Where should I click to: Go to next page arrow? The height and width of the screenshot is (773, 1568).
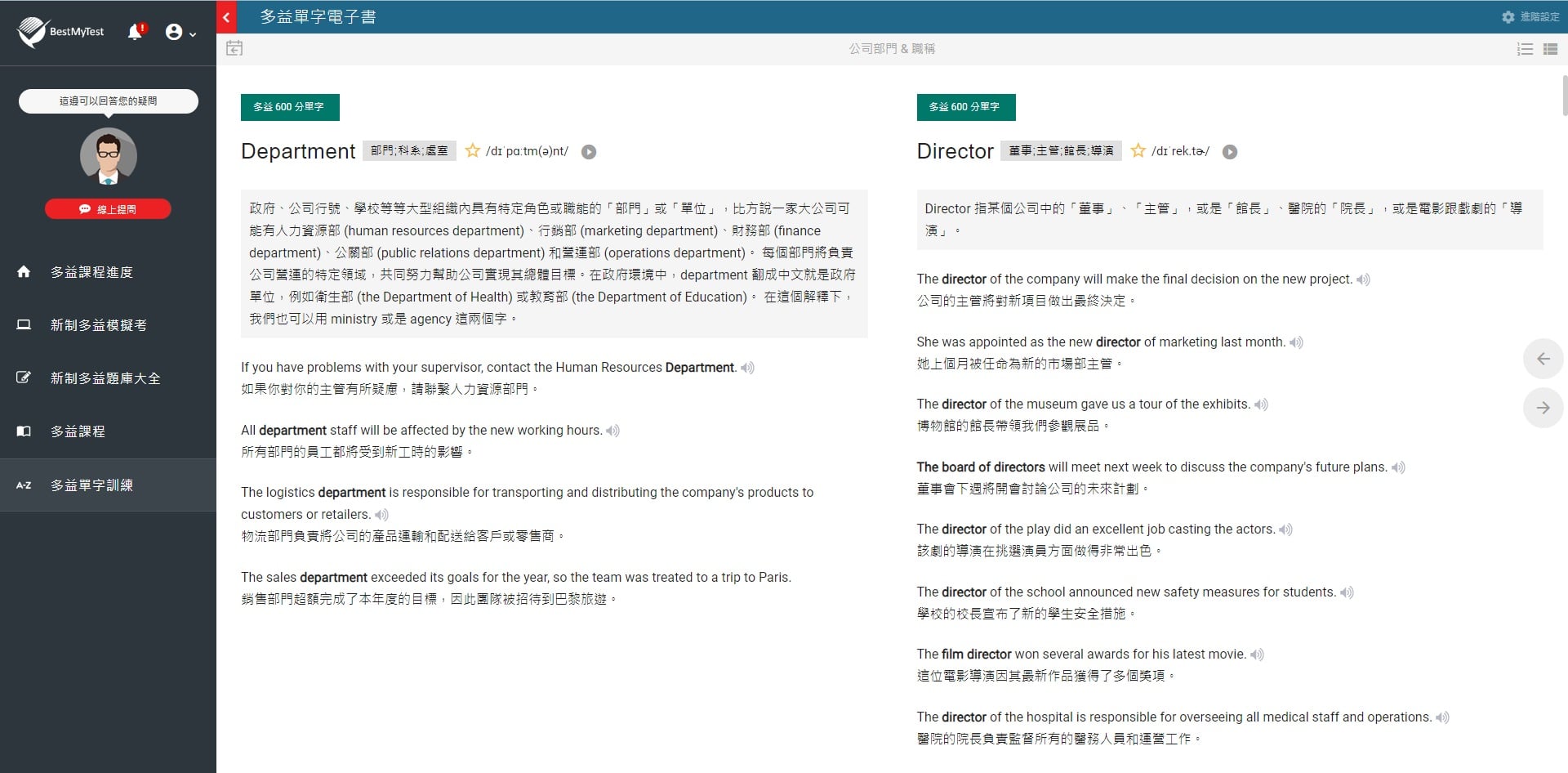point(1543,408)
